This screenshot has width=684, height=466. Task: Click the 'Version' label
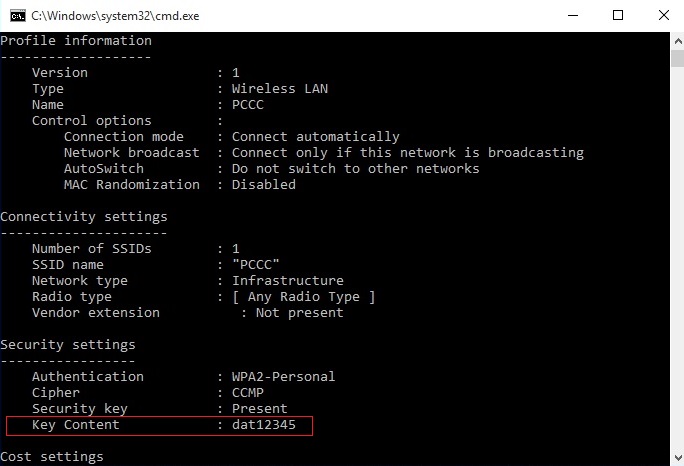pyautogui.click(x=60, y=73)
